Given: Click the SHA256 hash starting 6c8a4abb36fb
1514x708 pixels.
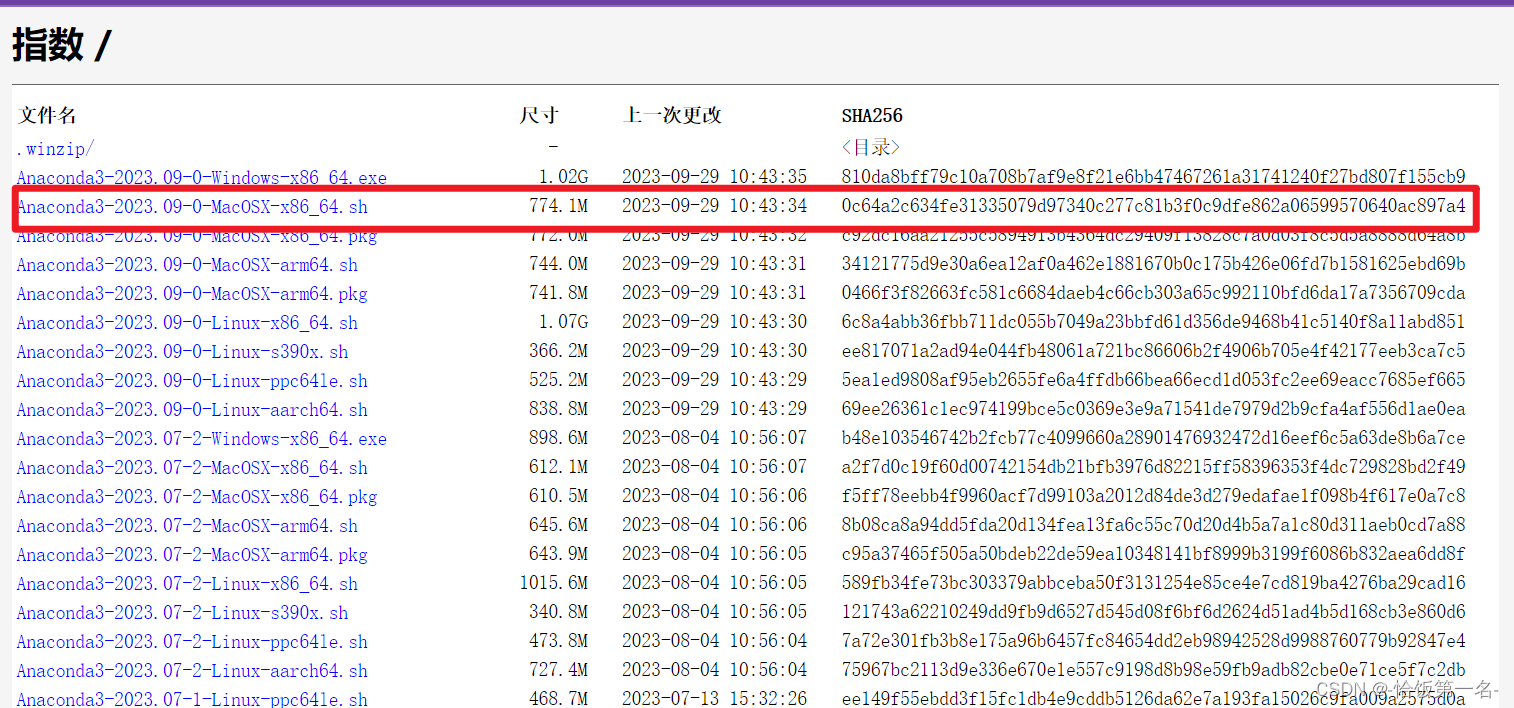Looking at the screenshot, I should [1153, 322].
